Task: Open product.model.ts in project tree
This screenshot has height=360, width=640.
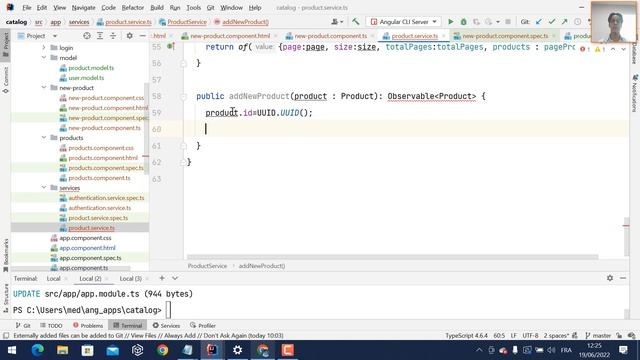Action: (91, 68)
